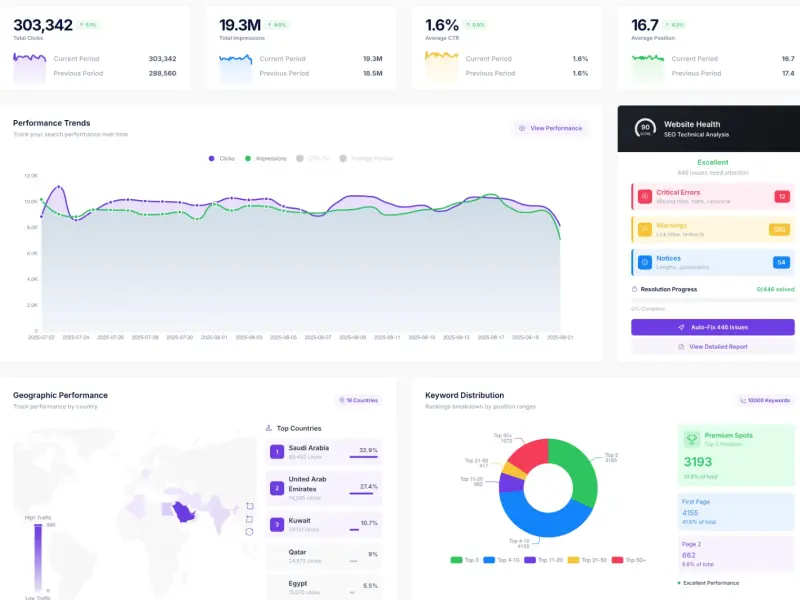Screen dimensions: 800x600
Task: Toggle the Clicks series in chart legend
Action: tap(221, 159)
